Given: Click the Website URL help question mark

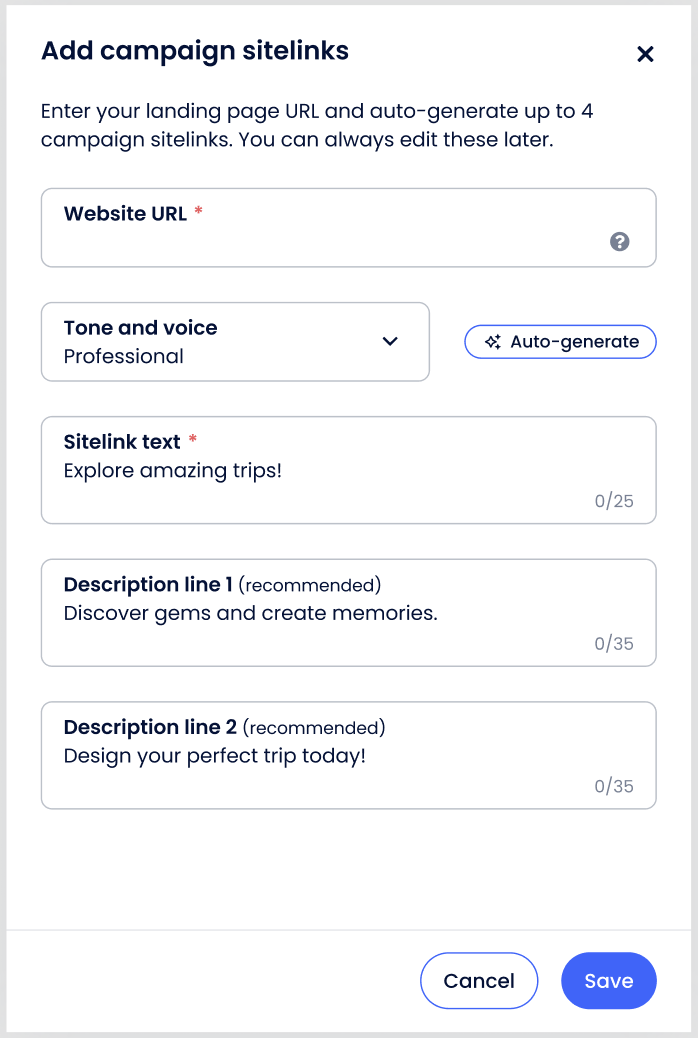Looking at the screenshot, I should point(620,241).
